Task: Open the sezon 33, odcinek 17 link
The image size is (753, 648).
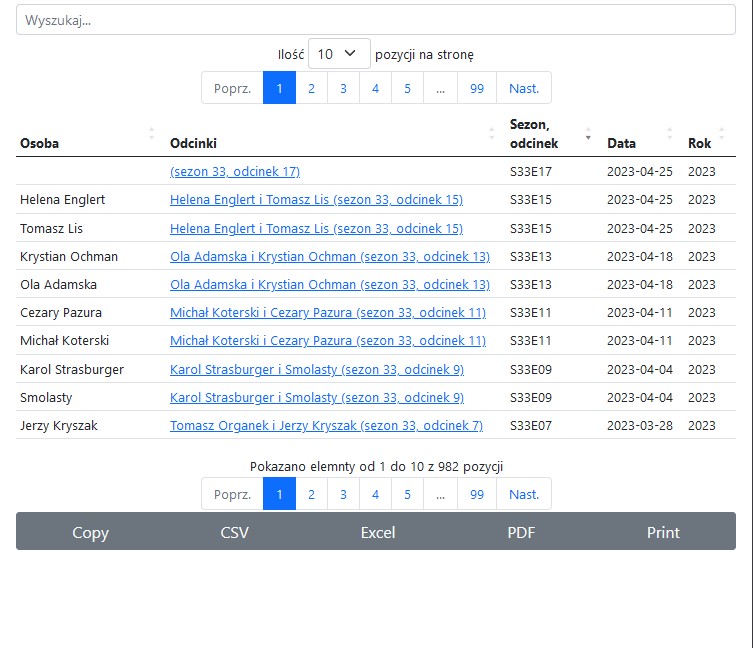Action: click(235, 172)
